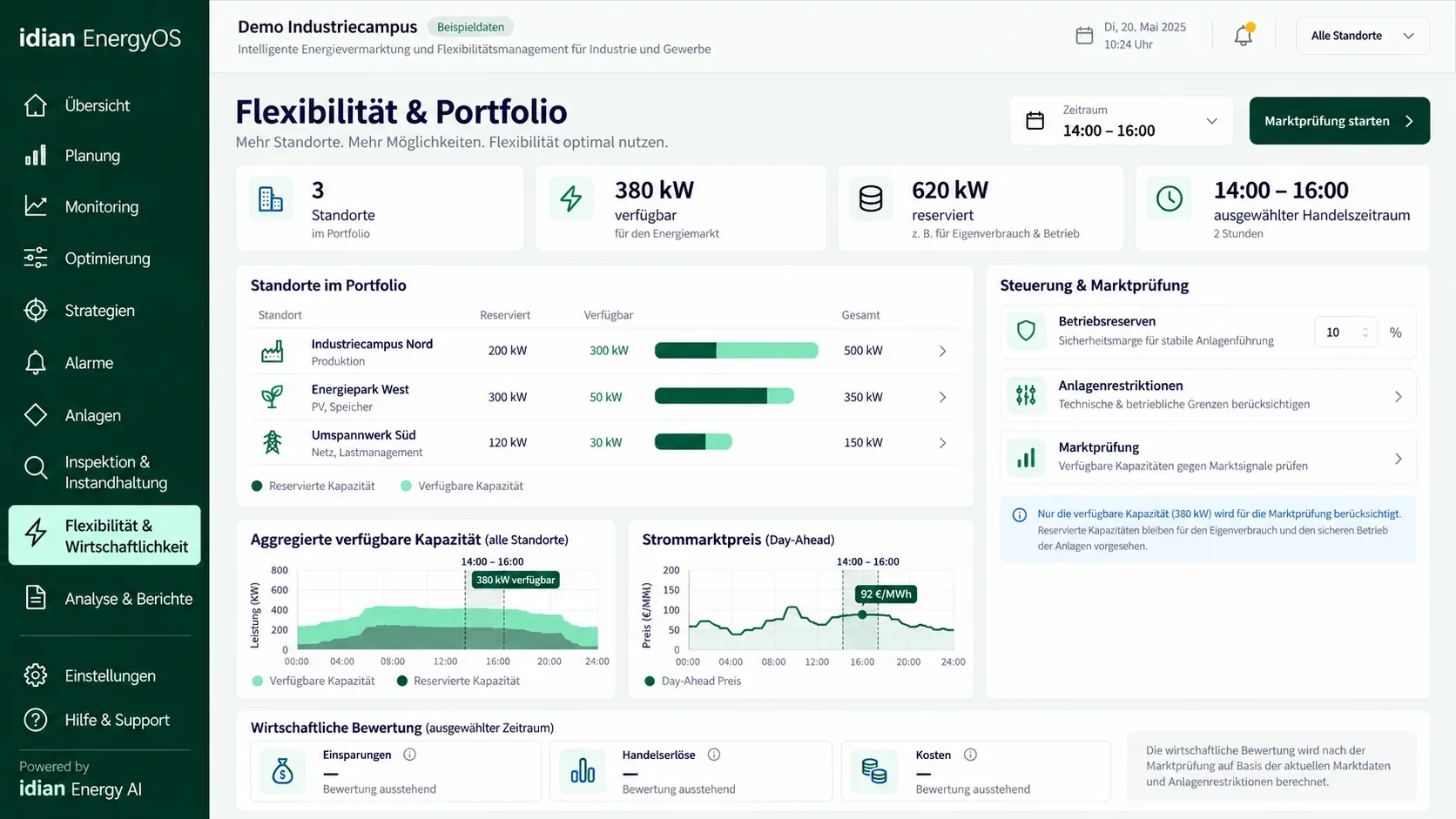
Task: Click the Marktprüfung starten button
Action: [x=1339, y=121]
